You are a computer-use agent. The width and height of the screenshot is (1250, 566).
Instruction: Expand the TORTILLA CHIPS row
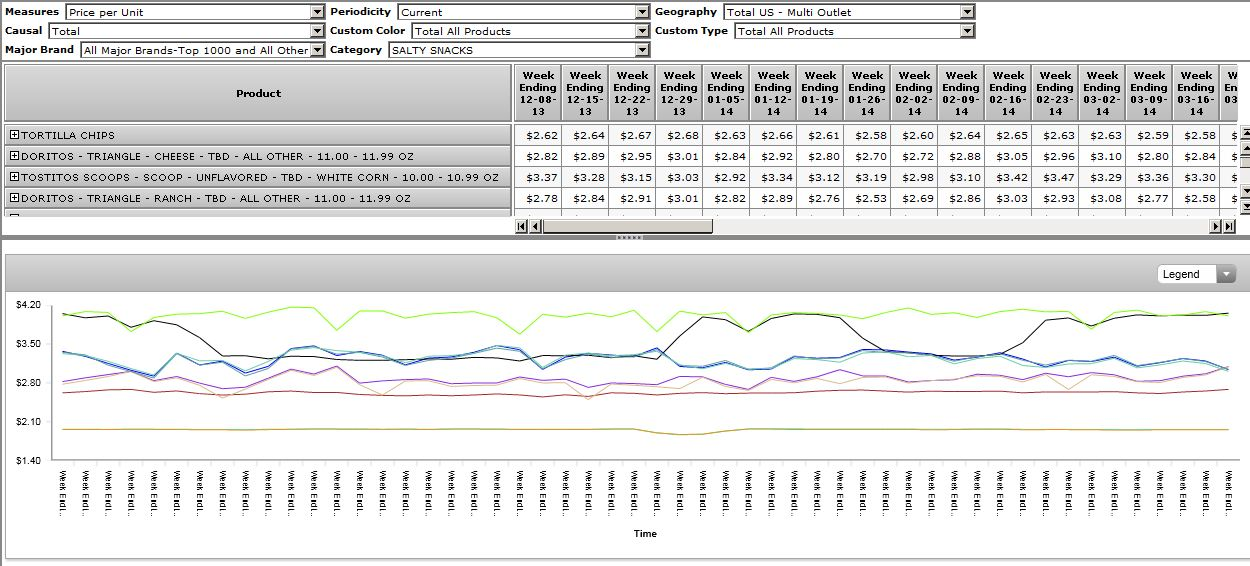tap(15, 135)
